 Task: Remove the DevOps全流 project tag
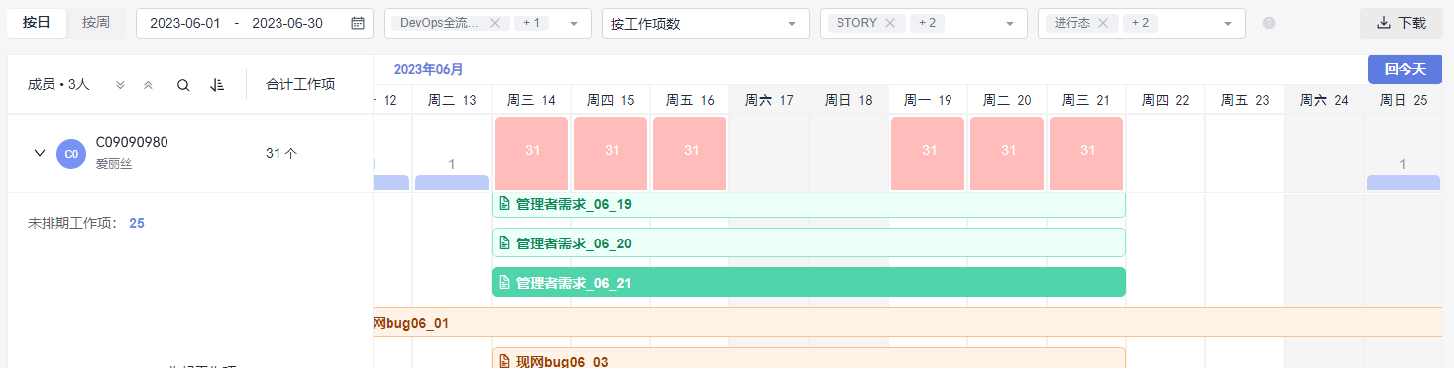[x=495, y=23]
